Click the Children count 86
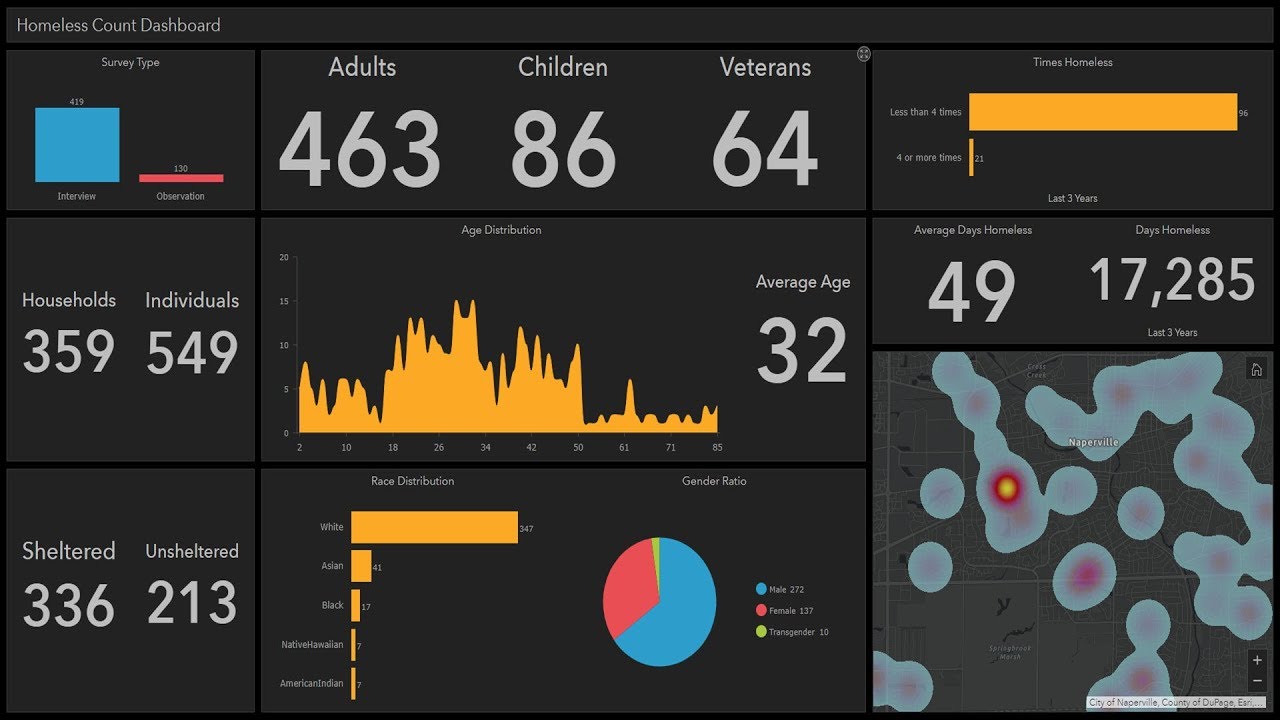The image size is (1280, 720). (x=563, y=149)
